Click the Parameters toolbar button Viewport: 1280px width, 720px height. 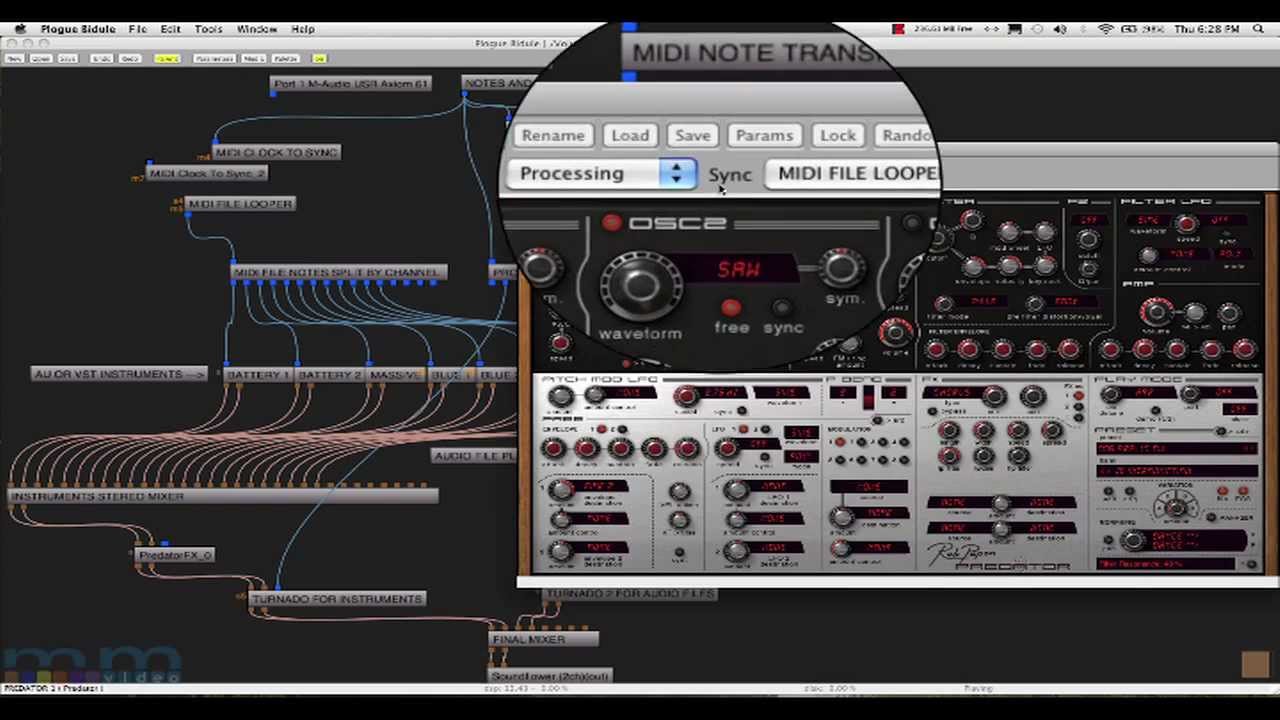tap(214, 58)
